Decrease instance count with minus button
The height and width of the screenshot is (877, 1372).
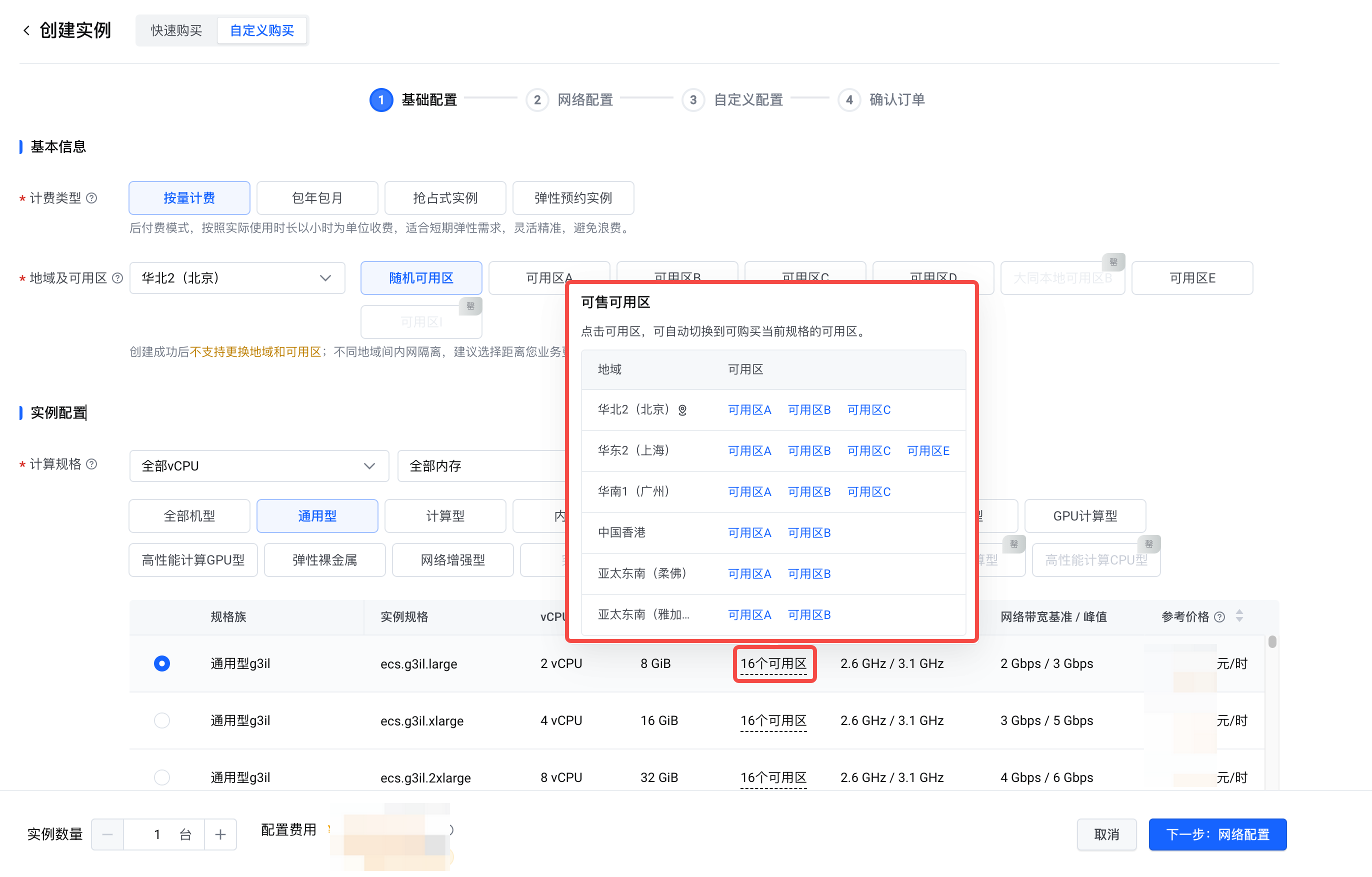107,835
